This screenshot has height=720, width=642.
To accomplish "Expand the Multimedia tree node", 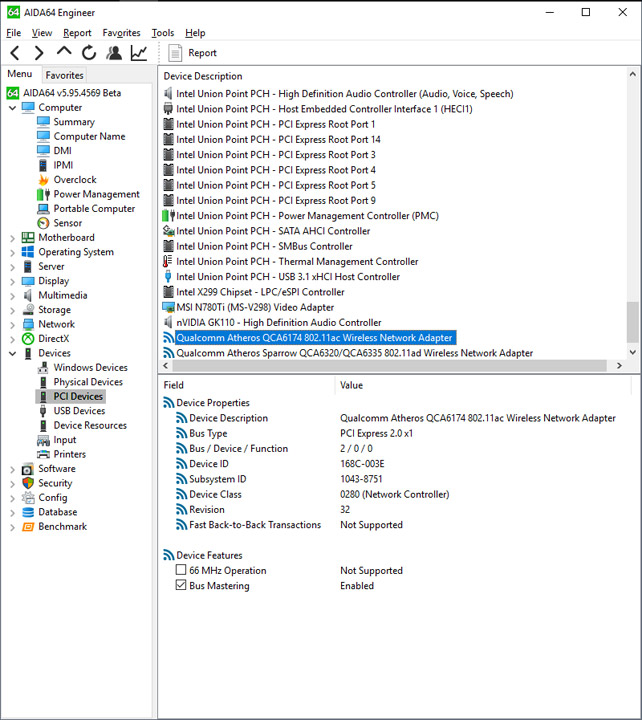I will 12,296.
